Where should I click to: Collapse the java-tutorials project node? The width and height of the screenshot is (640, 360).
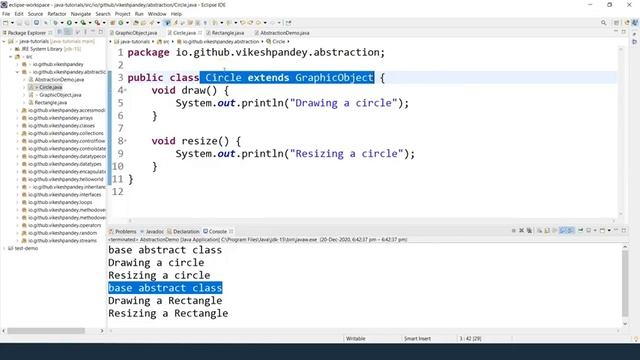click(4, 42)
